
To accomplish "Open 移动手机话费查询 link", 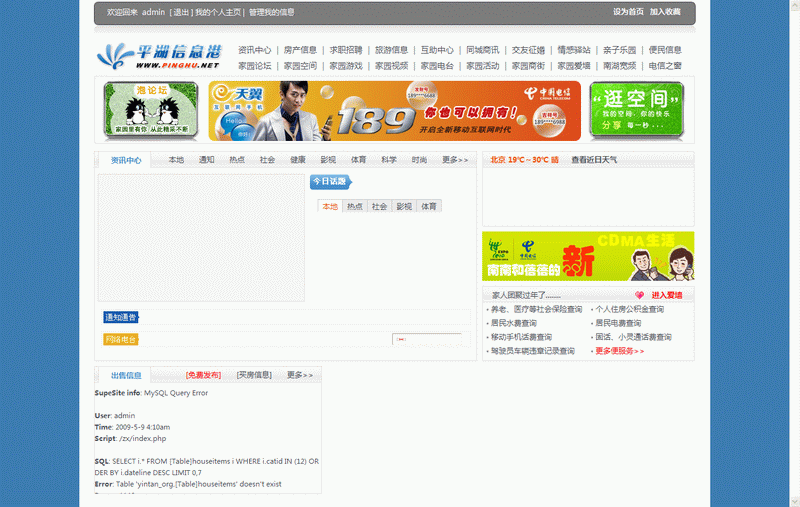I will tap(521, 337).
